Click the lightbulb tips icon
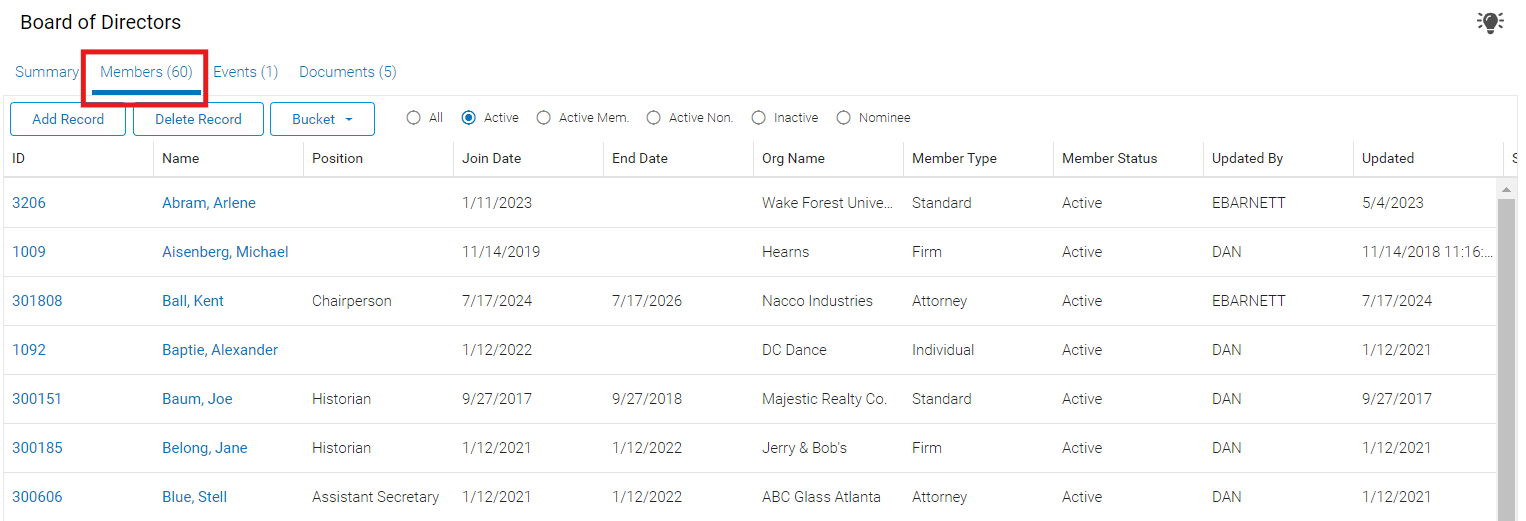This screenshot has width=1526, height=521. tap(1490, 22)
